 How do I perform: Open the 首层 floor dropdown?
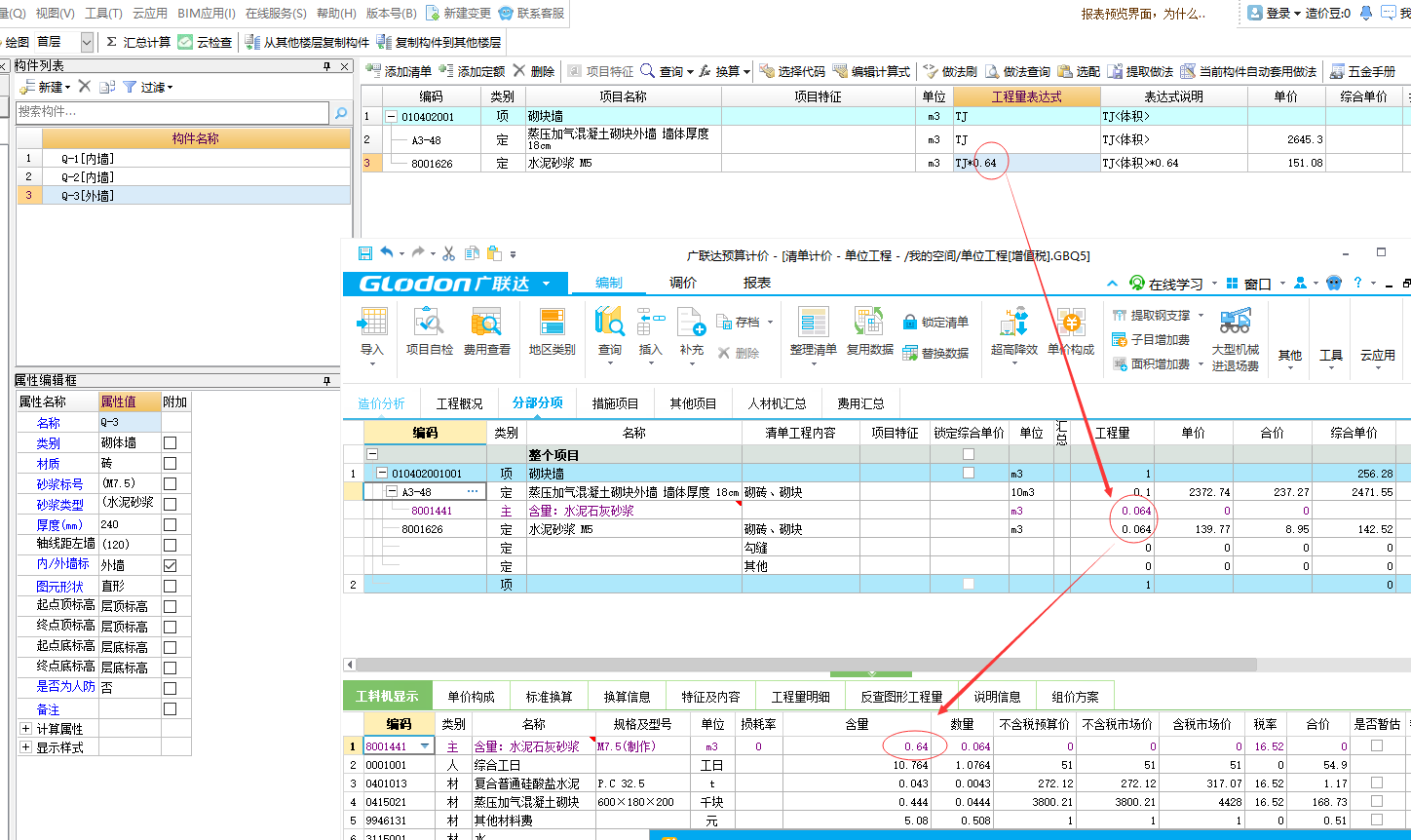pyautogui.click(x=87, y=42)
